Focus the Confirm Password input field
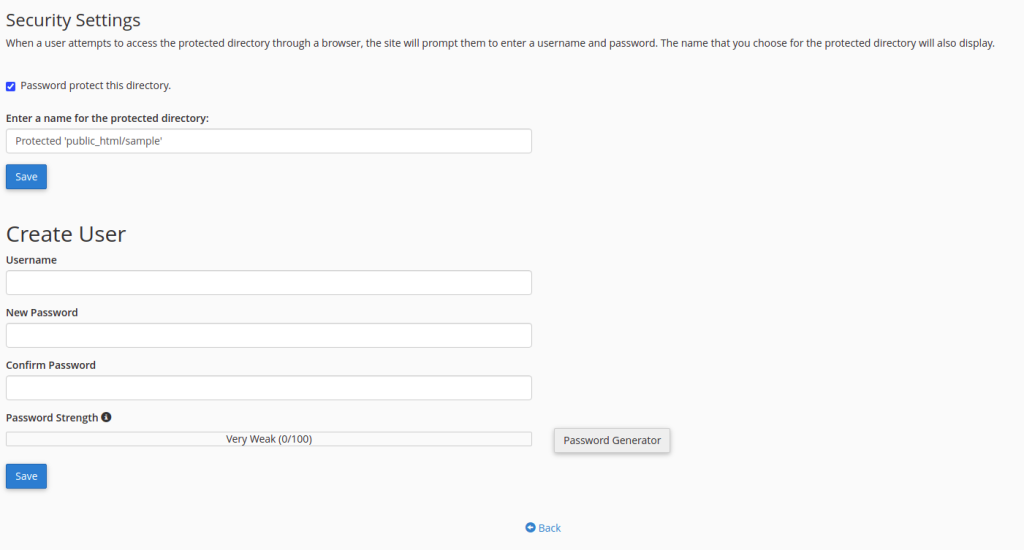The width and height of the screenshot is (1024, 550). click(268, 388)
